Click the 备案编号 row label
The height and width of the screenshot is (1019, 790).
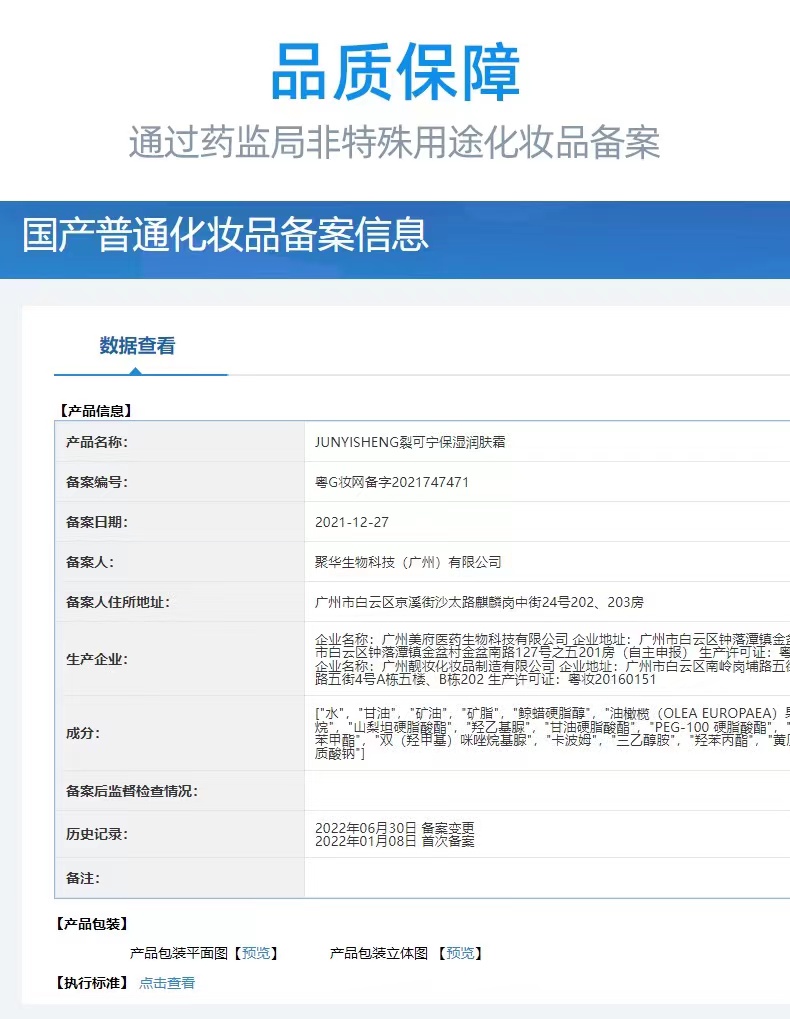click(97, 482)
